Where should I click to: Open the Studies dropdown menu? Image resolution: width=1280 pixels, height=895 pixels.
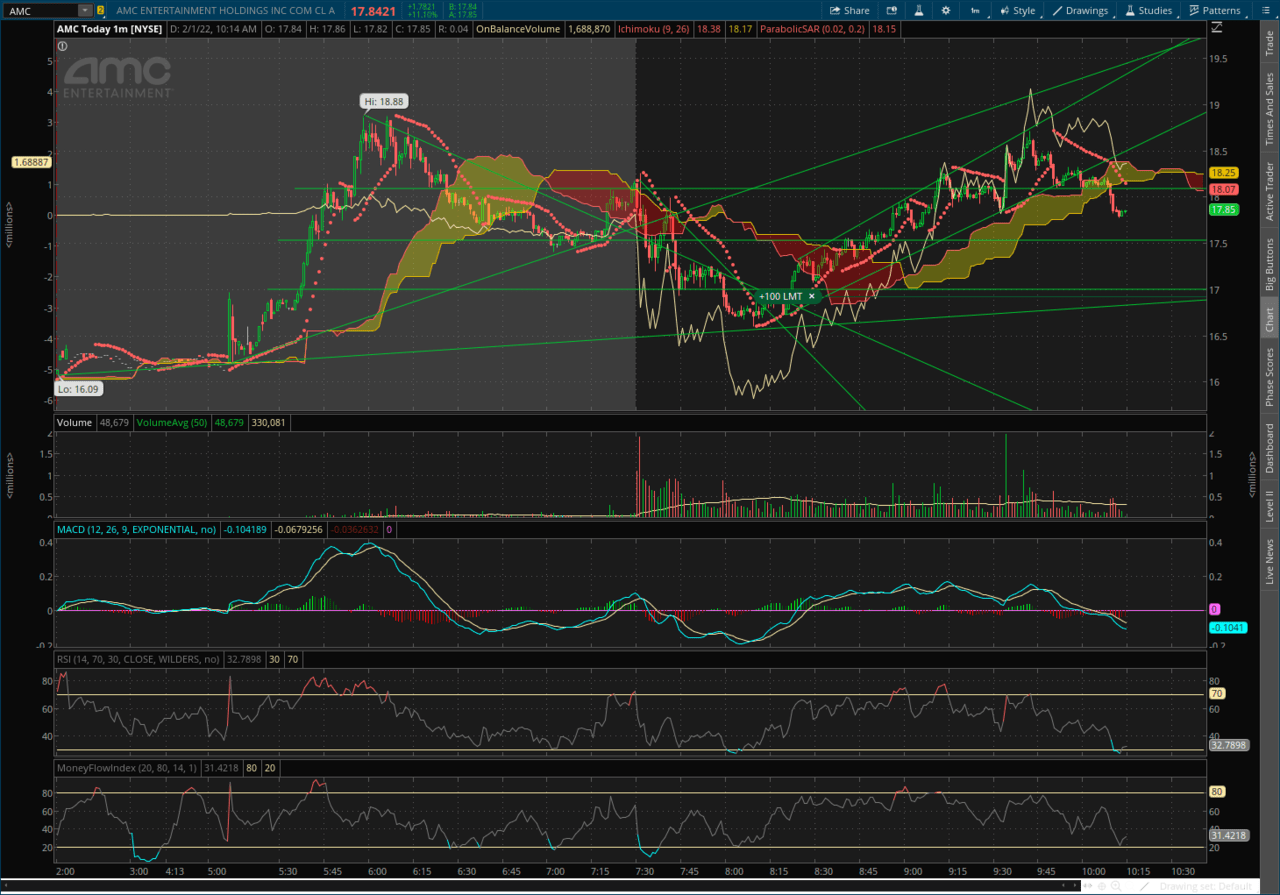point(1149,10)
